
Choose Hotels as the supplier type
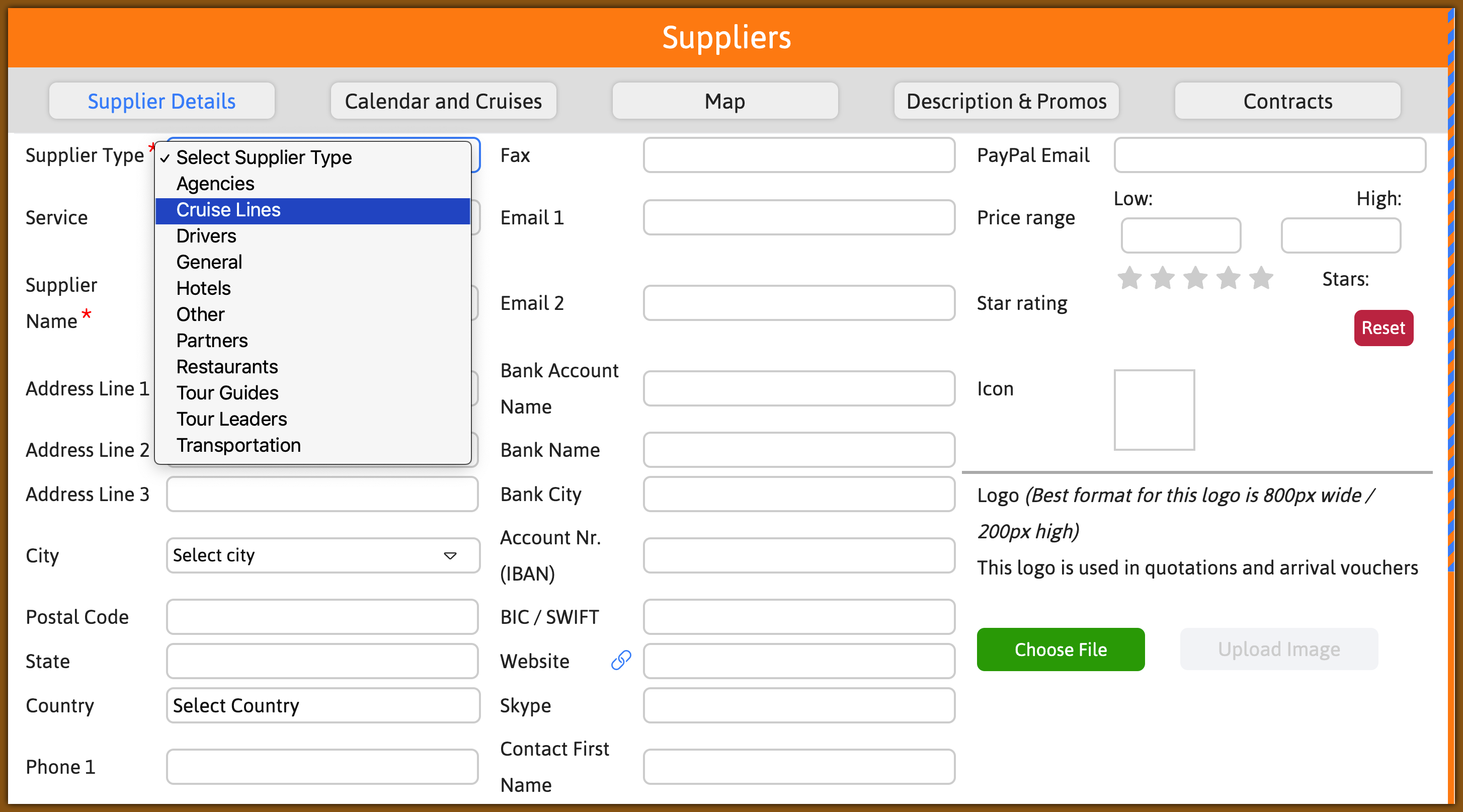pos(203,288)
